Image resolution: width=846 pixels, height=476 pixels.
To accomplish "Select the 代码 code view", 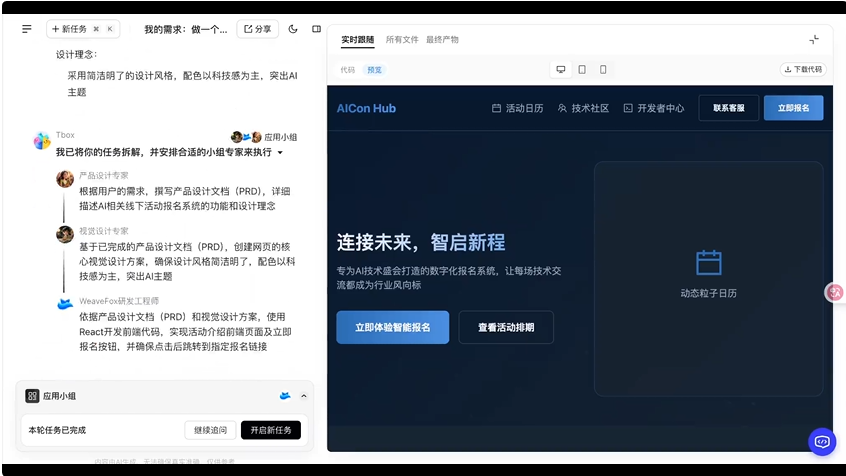I will pyautogui.click(x=347, y=70).
